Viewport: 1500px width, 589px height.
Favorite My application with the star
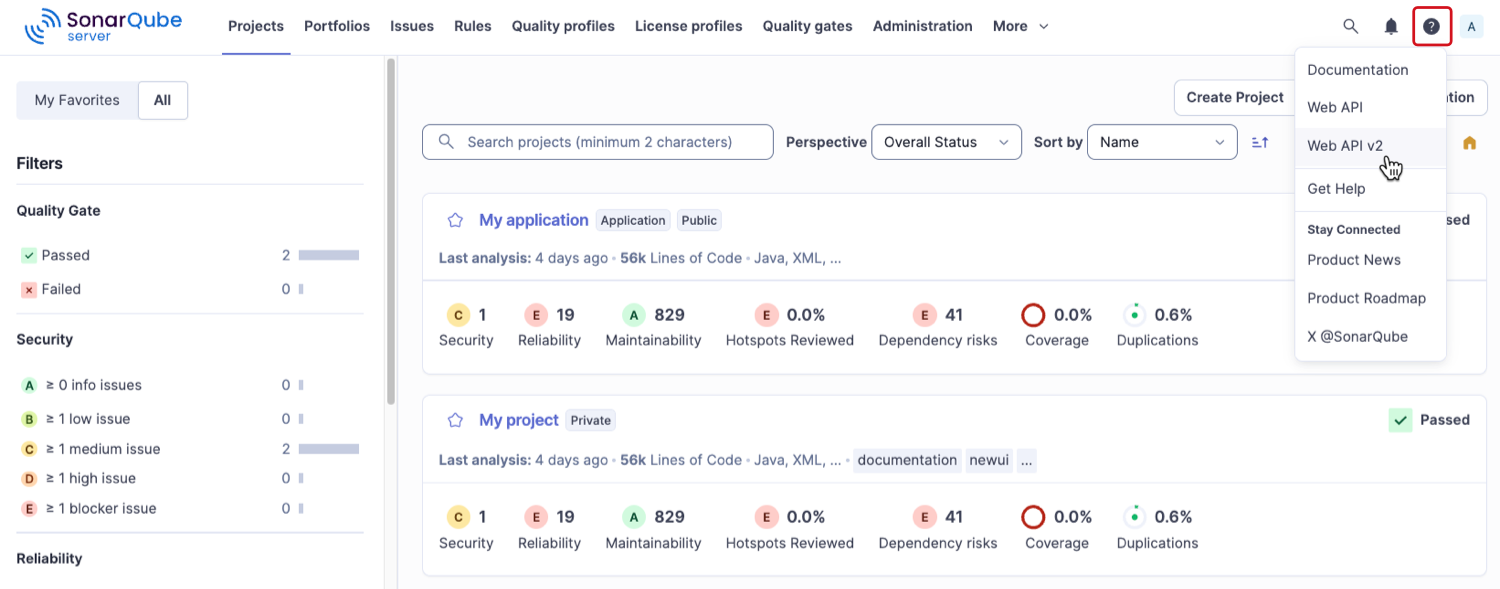coord(455,220)
